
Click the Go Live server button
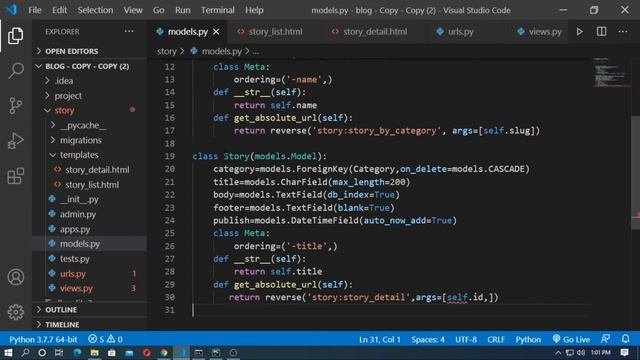(571, 339)
